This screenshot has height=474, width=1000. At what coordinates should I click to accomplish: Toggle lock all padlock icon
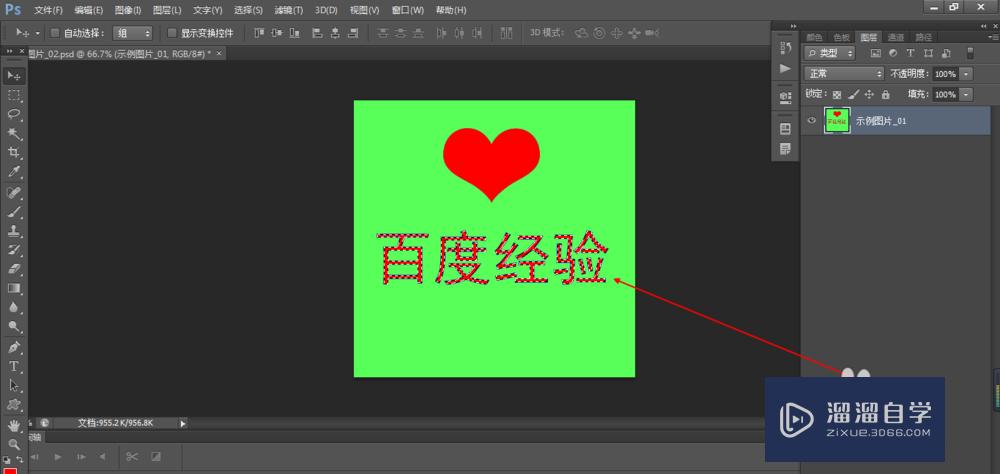pos(885,94)
